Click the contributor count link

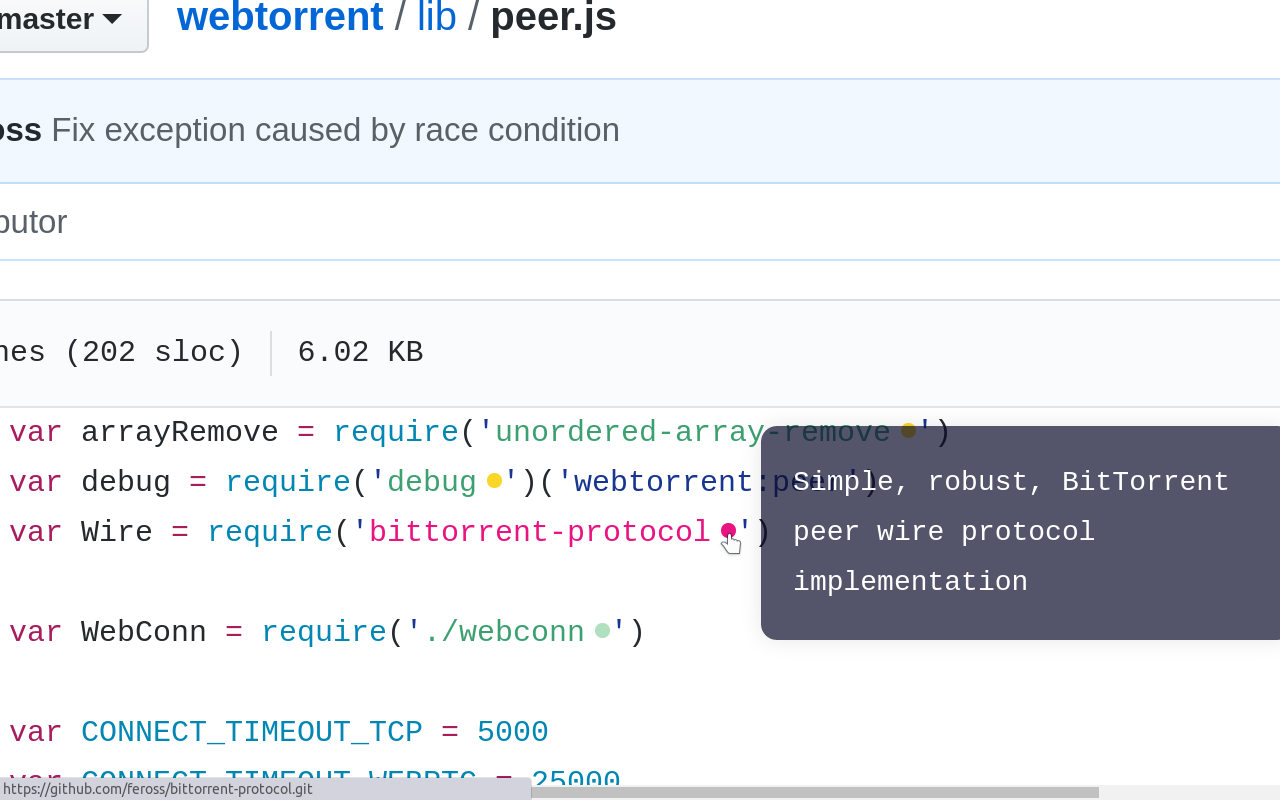coord(33,222)
